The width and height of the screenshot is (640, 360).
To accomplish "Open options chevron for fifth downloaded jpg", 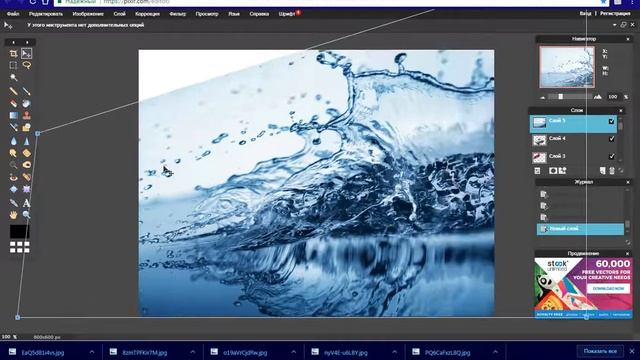I will click(495, 352).
